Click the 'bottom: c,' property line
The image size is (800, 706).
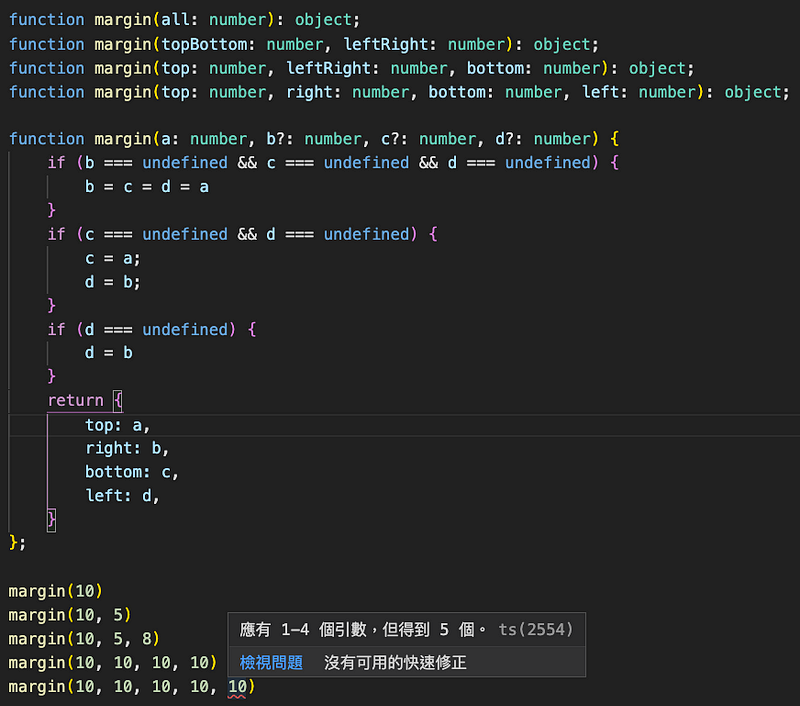(132, 472)
